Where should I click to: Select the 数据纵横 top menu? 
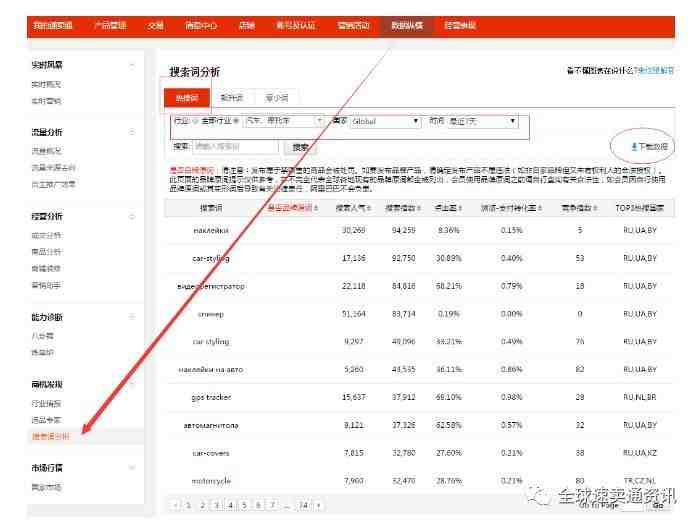(x=407, y=25)
